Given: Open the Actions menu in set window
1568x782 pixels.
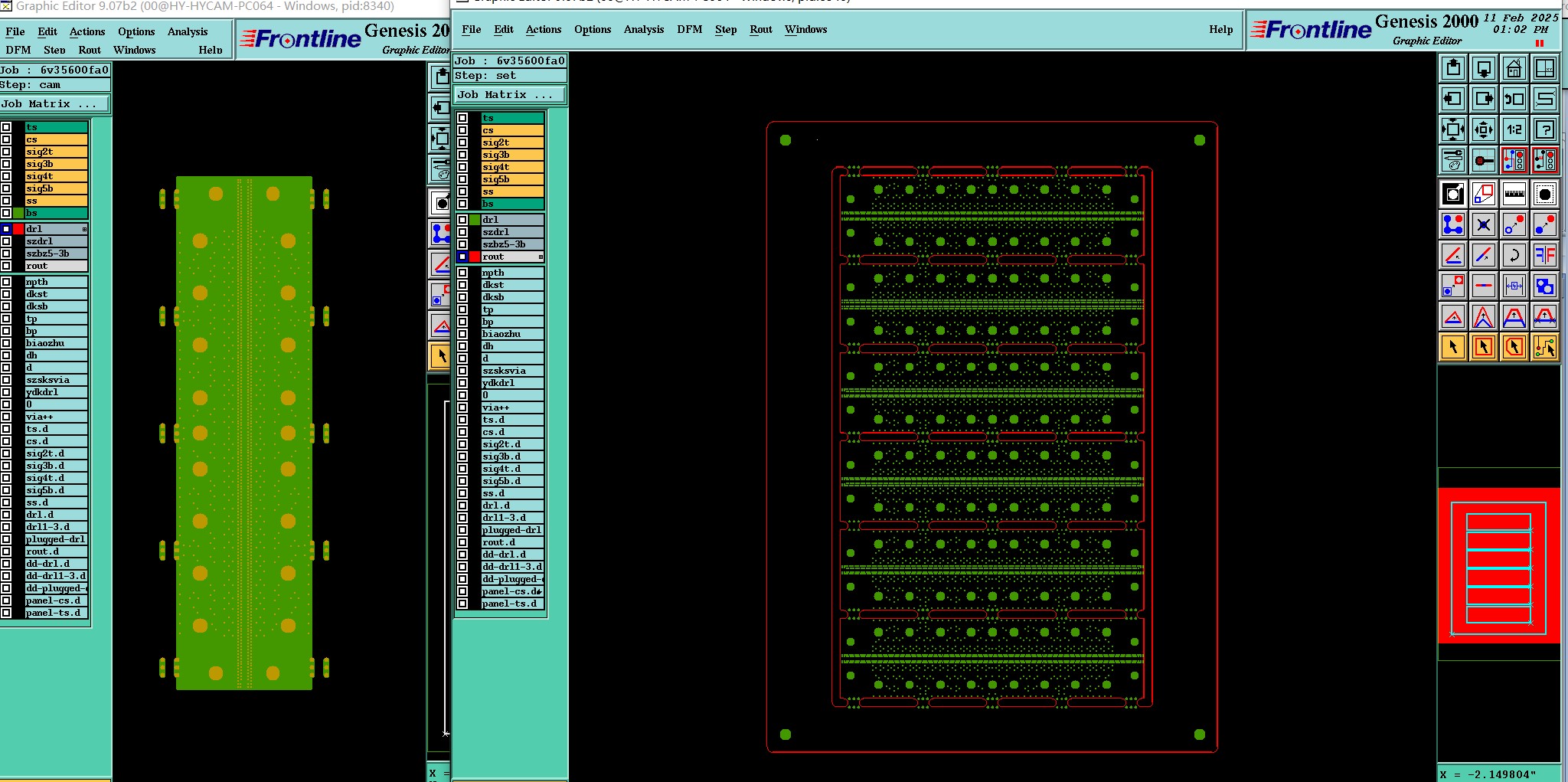Looking at the screenshot, I should coord(544,29).
